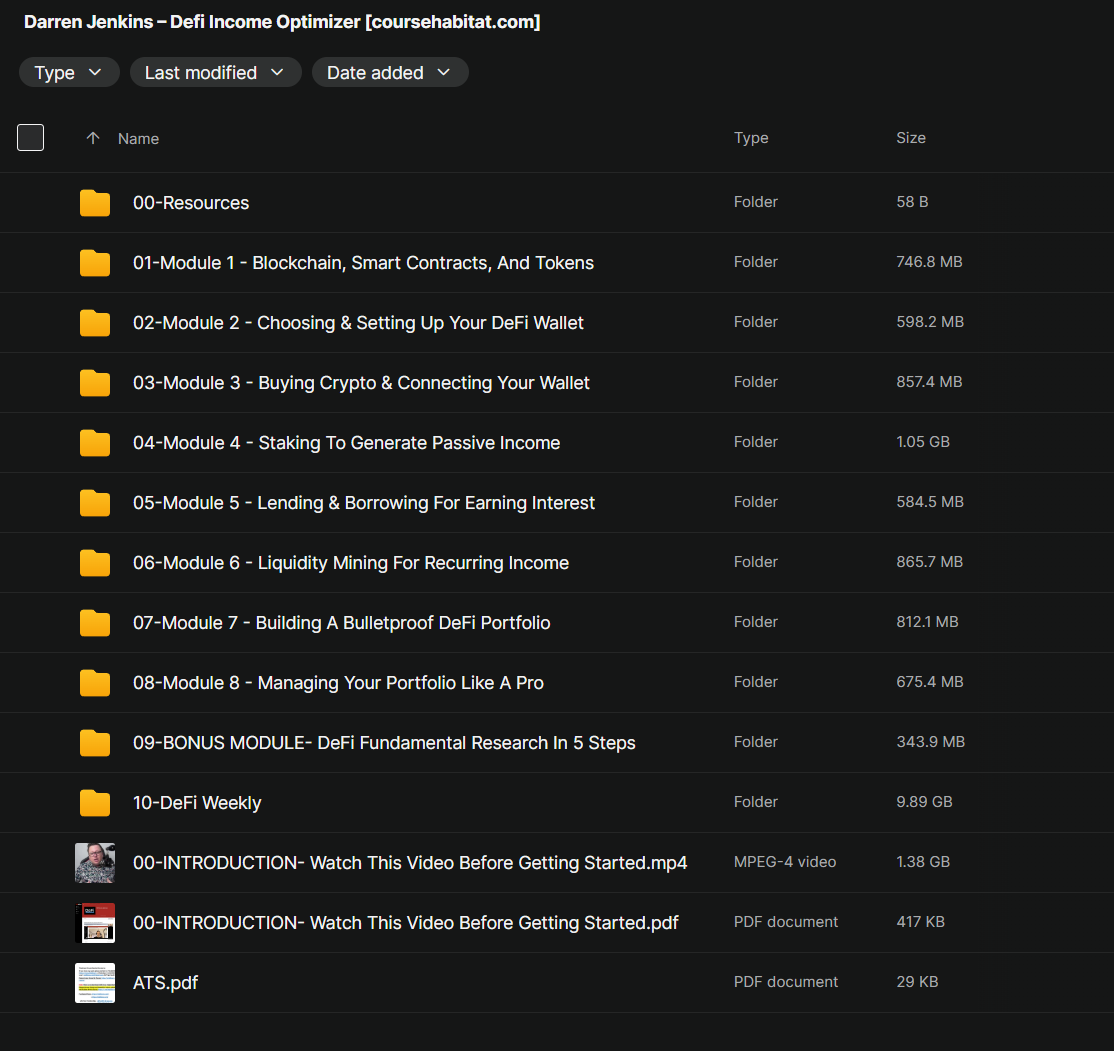Click the 10-DeFi Weekly folder icon
This screenshot has width=1114, height=1051.
pos(95,803)
